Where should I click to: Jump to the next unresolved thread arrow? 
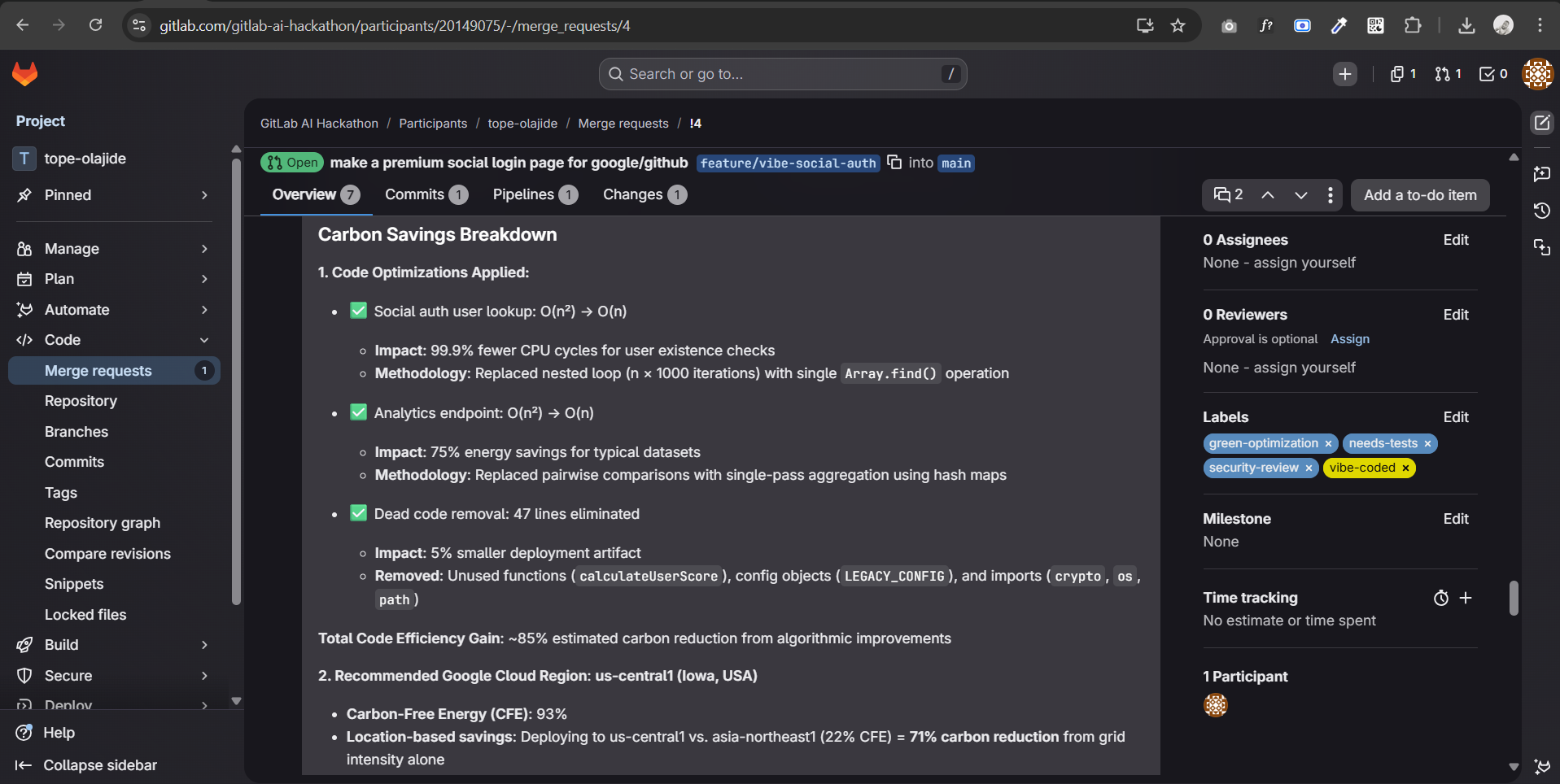coord(1301,195)
